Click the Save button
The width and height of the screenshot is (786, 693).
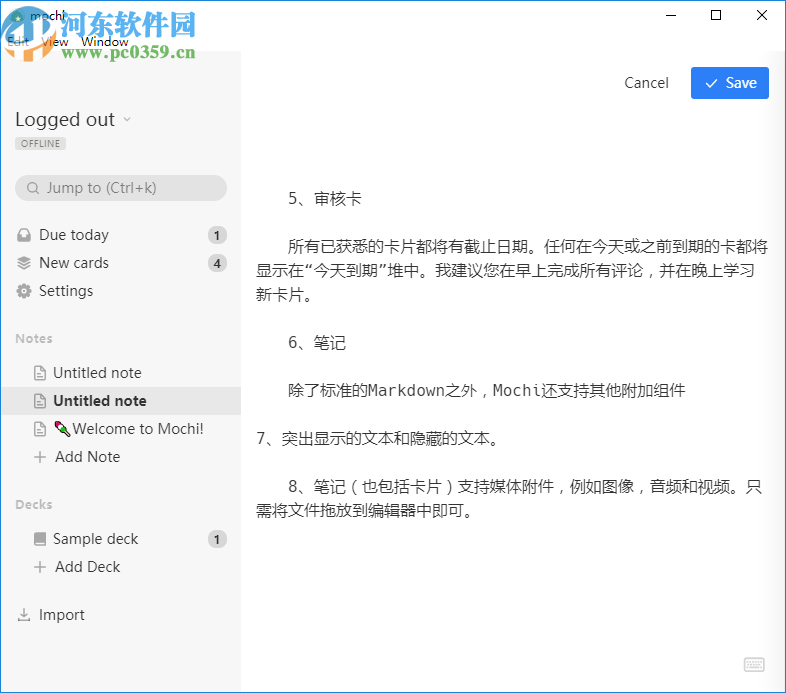point(729,83)
